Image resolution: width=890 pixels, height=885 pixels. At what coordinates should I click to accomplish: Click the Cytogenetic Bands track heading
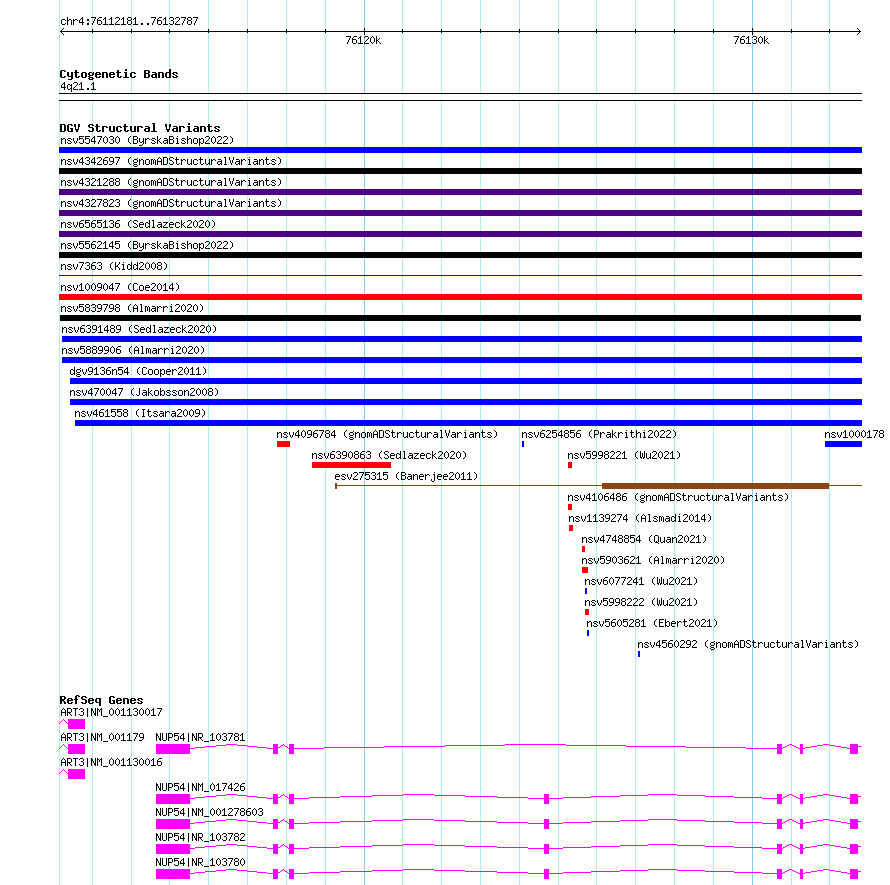click(119, 74)
